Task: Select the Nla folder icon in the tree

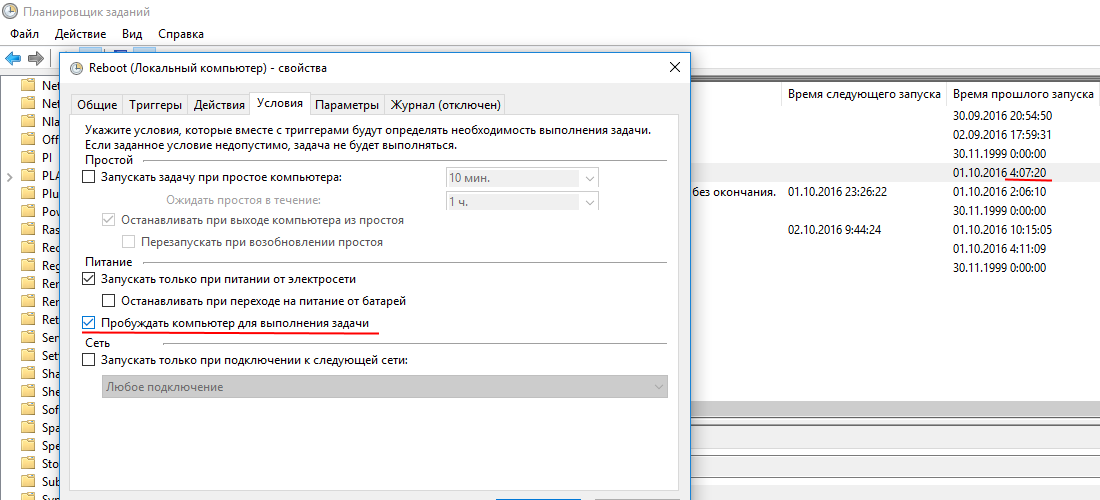Action: pyautogui.click(x=28, y=121)
